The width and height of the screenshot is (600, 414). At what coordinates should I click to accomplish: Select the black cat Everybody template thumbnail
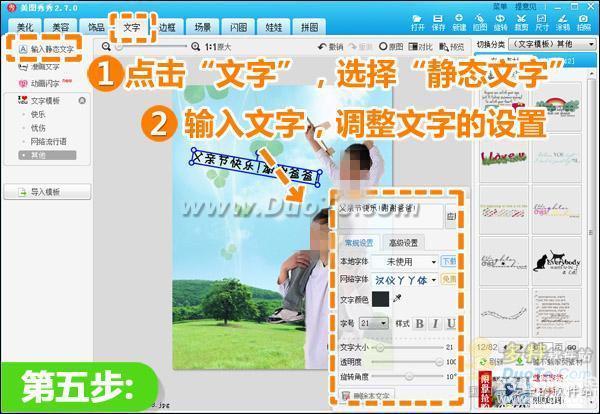click(x=557, y=262)
